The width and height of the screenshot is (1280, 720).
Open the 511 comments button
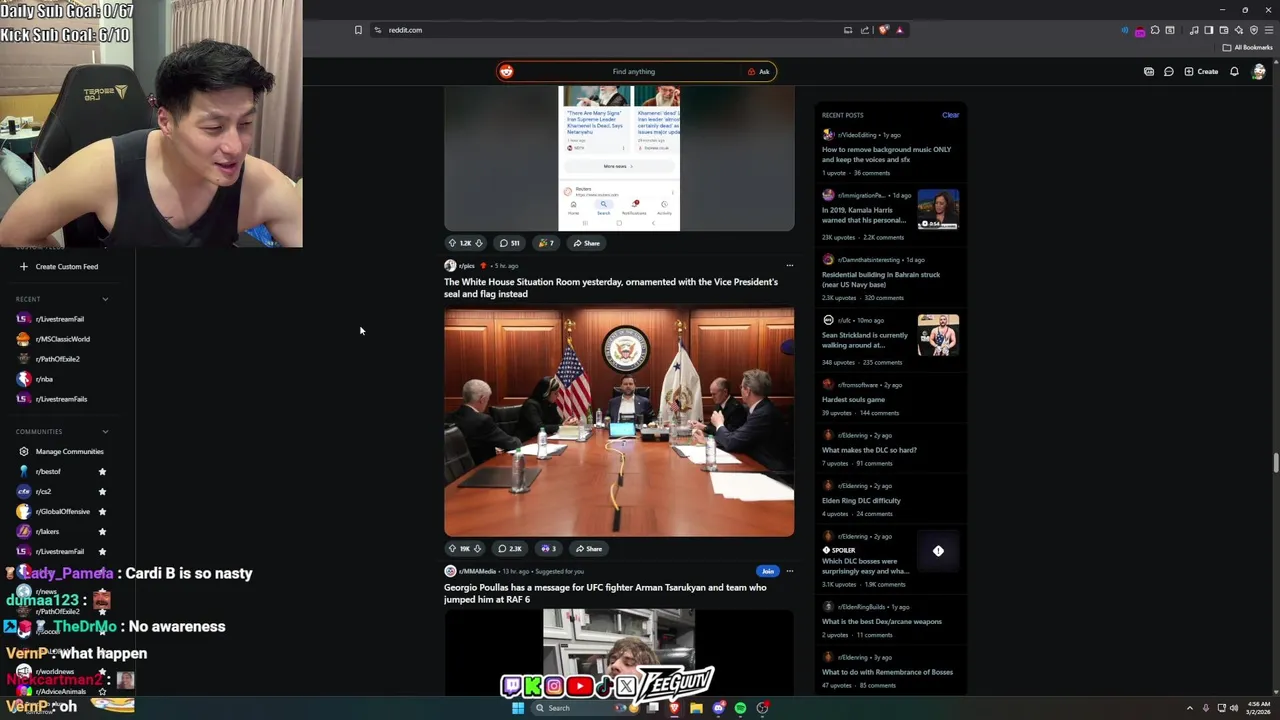click(510, 243)
